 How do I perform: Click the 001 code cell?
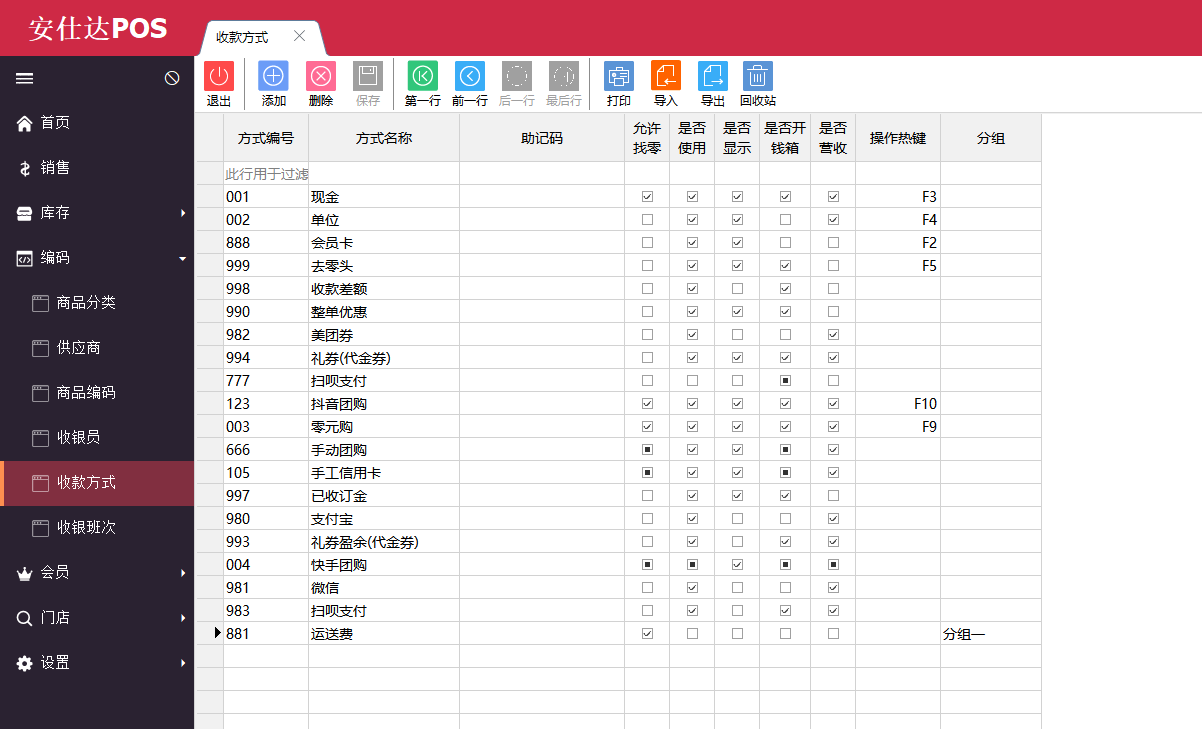[266, 196]
